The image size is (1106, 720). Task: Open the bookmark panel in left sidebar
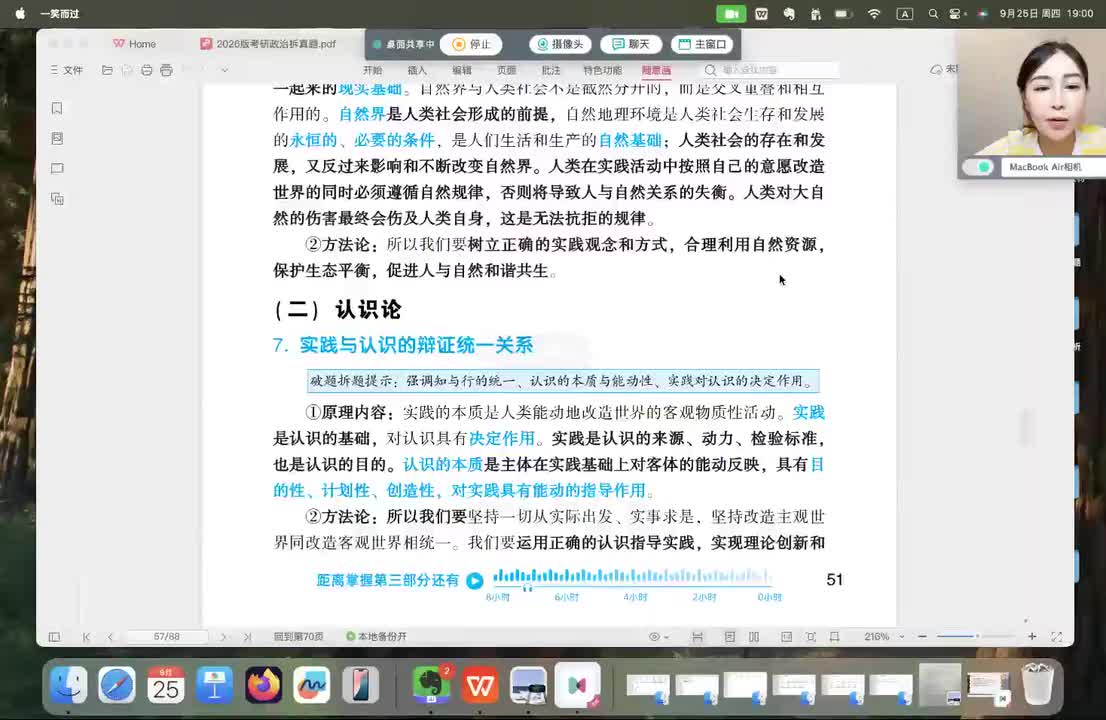[57, 108]
